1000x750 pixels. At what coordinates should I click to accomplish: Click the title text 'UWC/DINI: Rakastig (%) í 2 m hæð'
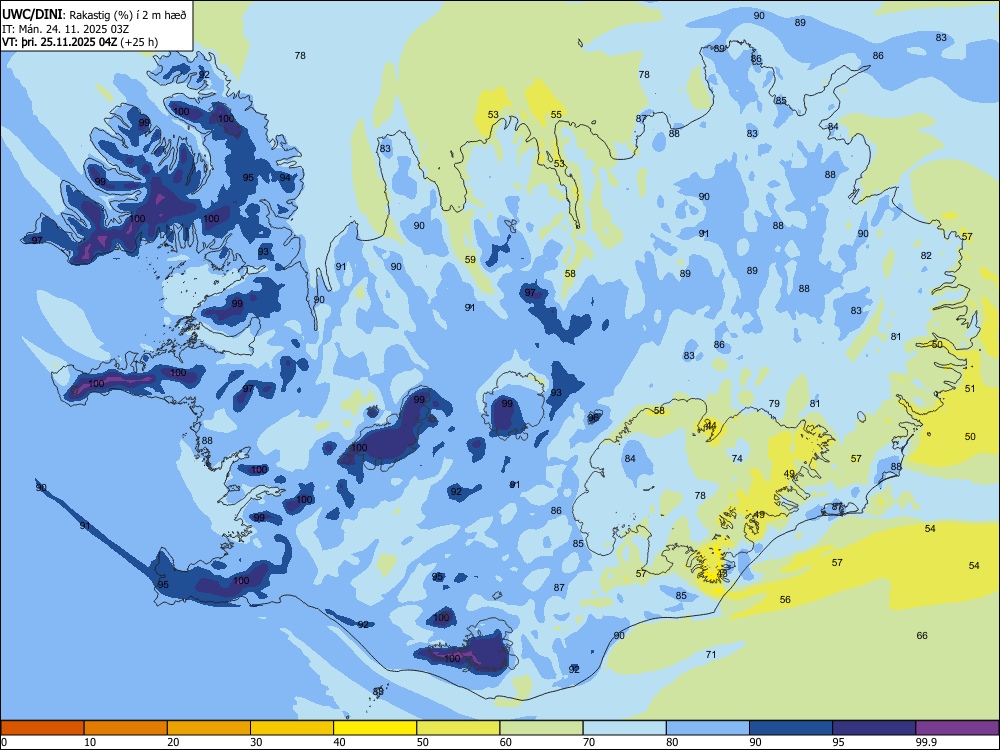94,15
